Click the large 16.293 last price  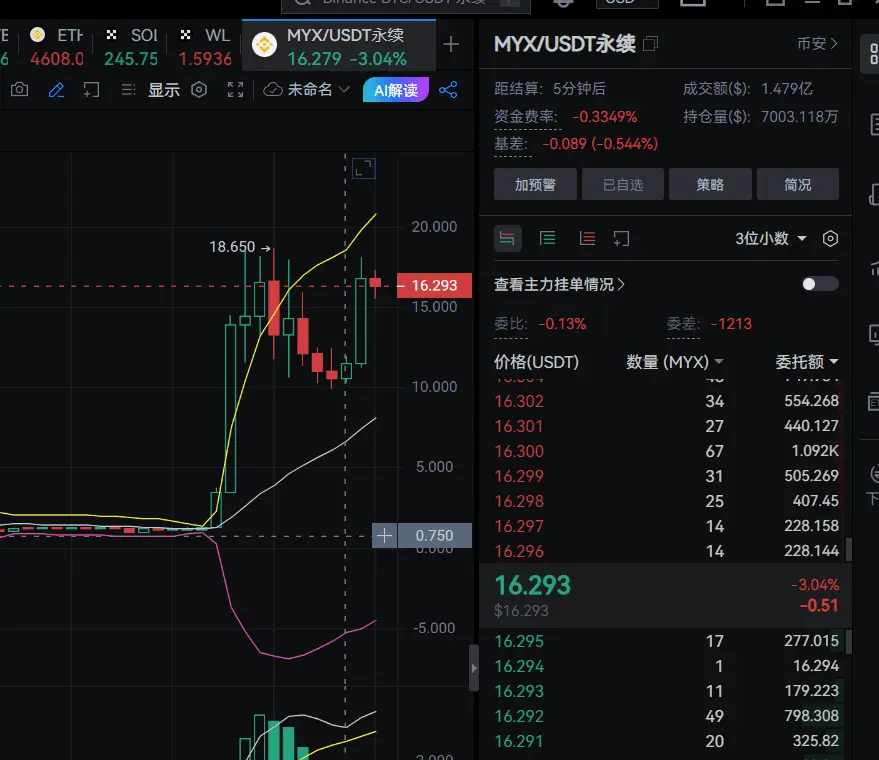(533, 586)
